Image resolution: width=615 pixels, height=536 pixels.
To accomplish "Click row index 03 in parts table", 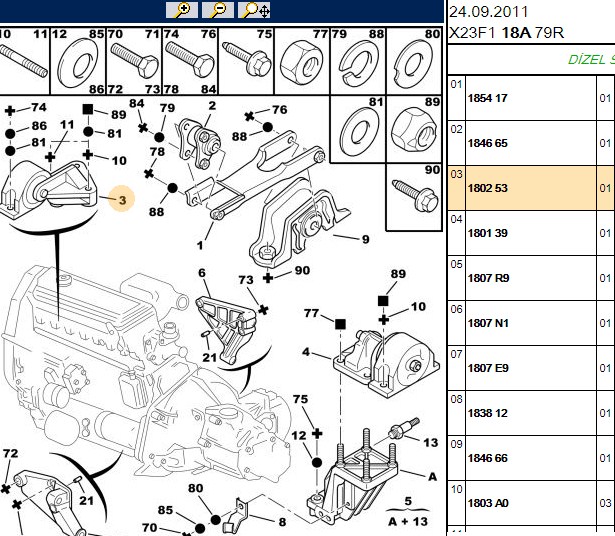I will coord(457,174).
